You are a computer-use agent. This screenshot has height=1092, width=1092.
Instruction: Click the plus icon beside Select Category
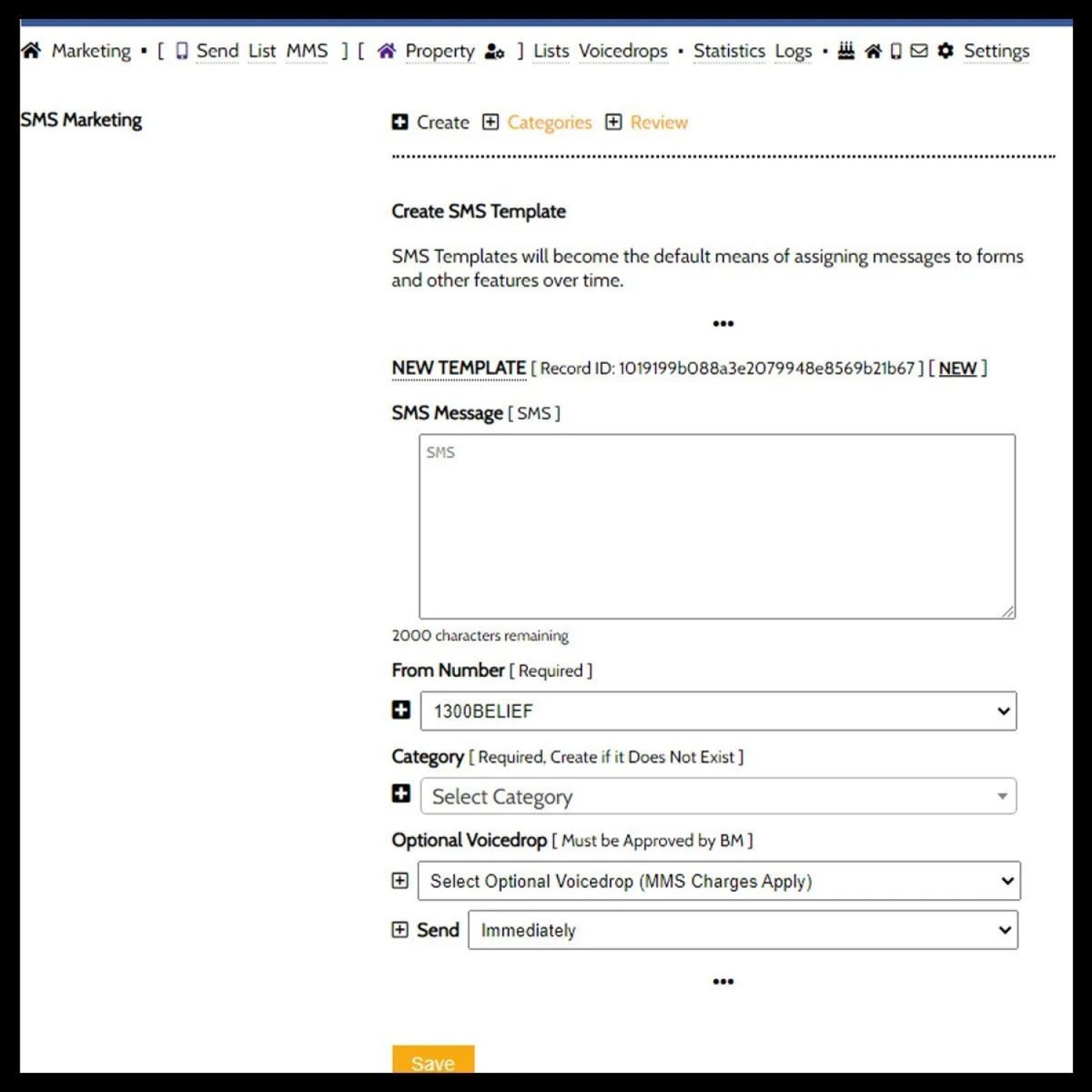(400, 794)
